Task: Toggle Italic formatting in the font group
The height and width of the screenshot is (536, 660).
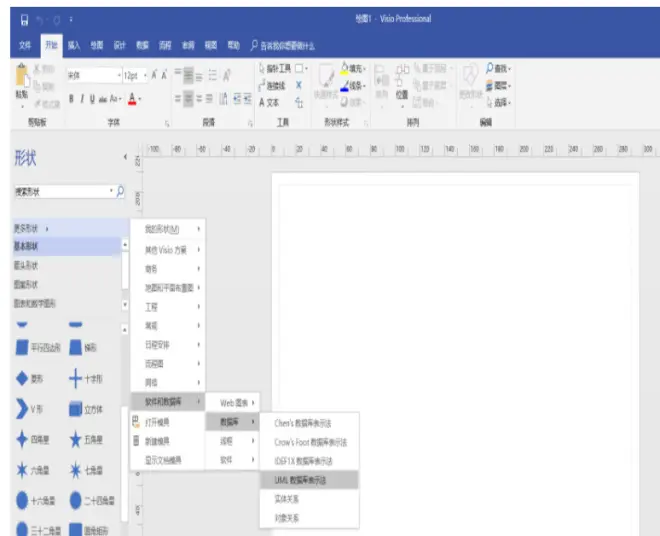Action: tap(84, 98)
